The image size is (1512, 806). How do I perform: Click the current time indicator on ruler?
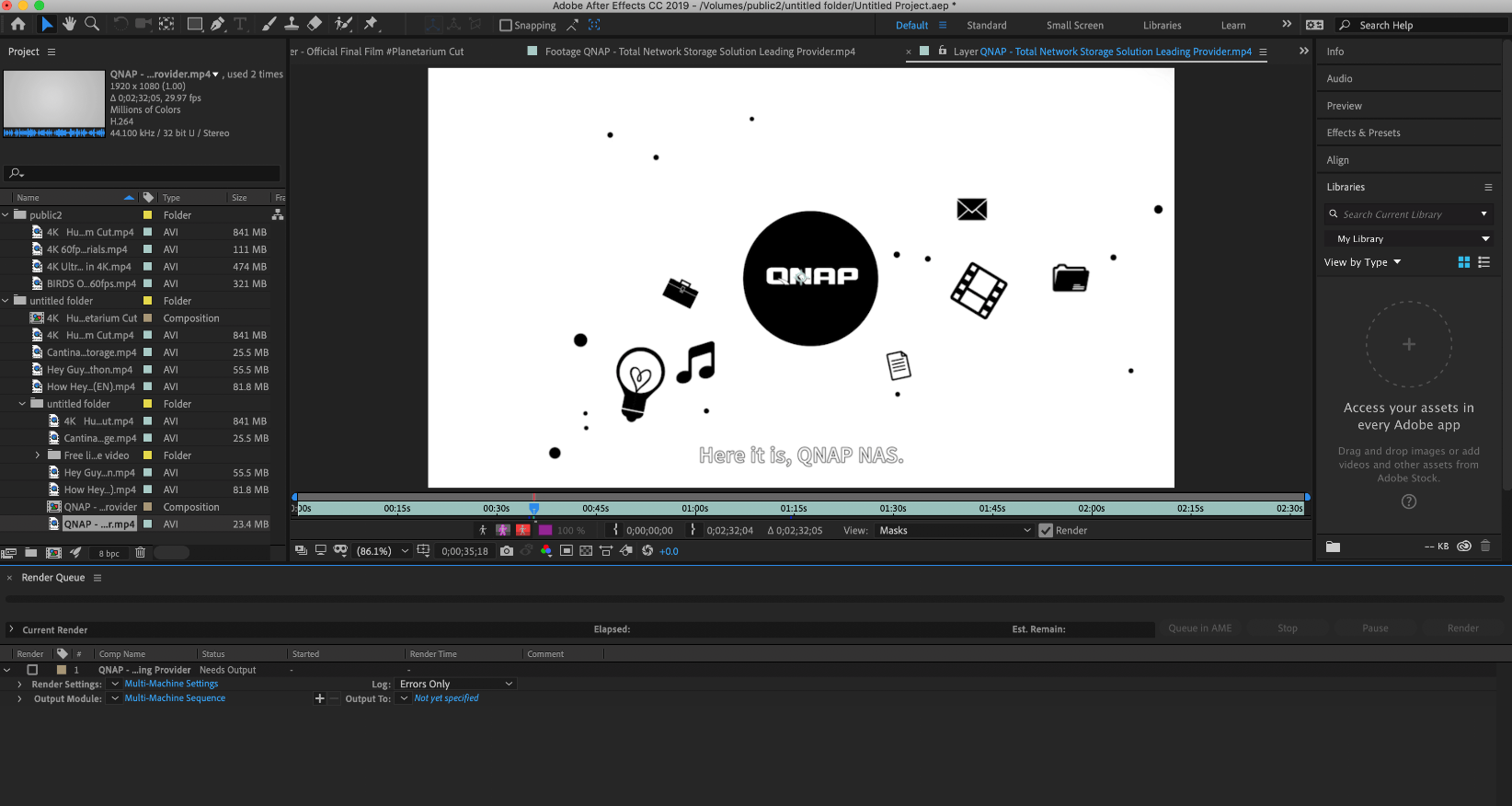click(533, 508)
